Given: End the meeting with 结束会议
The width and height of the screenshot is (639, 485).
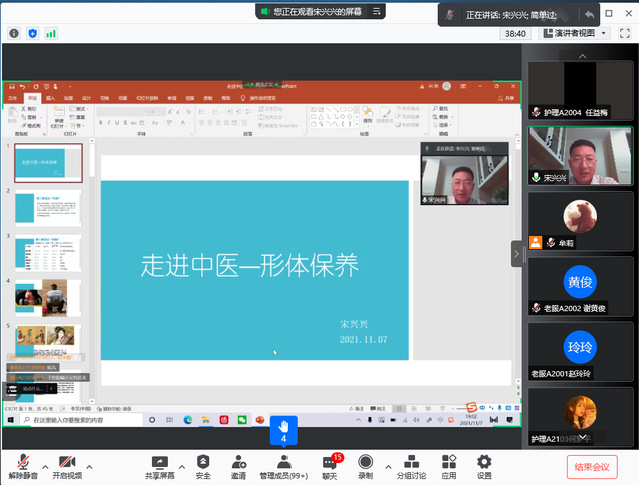Looking at the screenshot, I should (594, 466).
